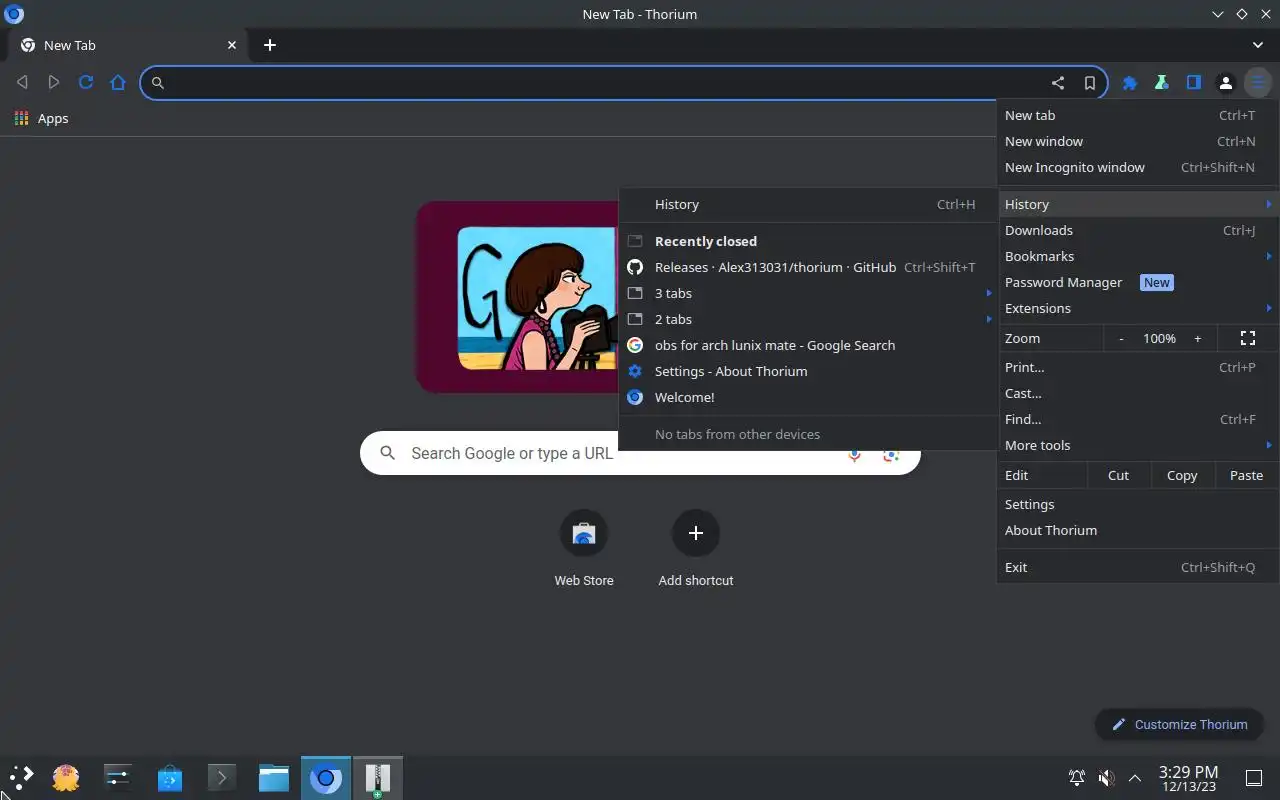Launch the terminal from the taskbar
Image resolution: width=1280 pixels, height=800 pixels.
point(222,777)
